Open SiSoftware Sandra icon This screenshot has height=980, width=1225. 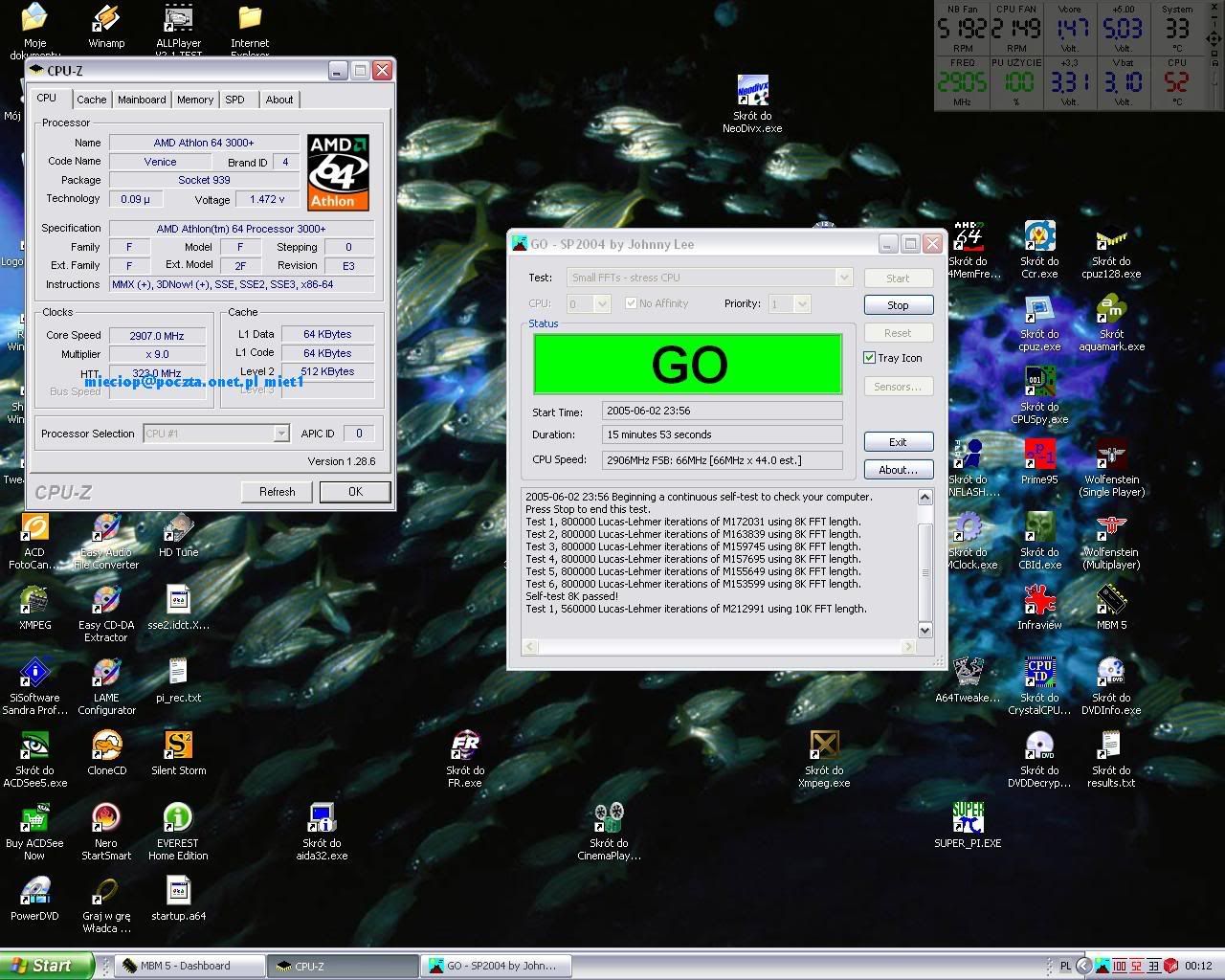tap(34, 685)
